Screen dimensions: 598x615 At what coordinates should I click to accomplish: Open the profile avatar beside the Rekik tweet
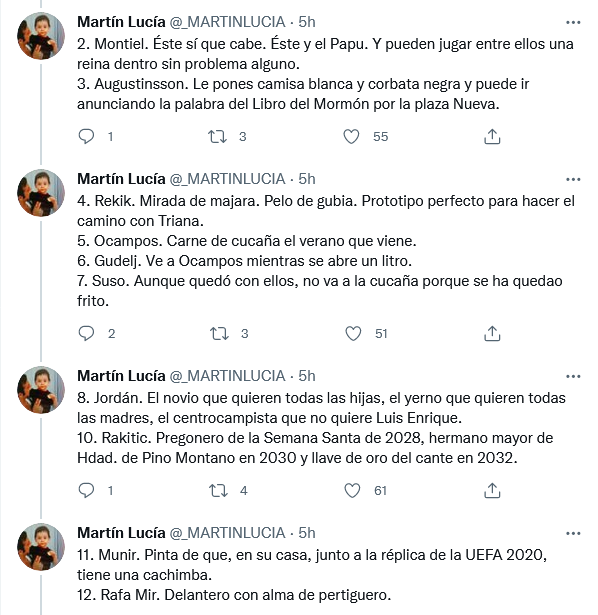point(41,193)
